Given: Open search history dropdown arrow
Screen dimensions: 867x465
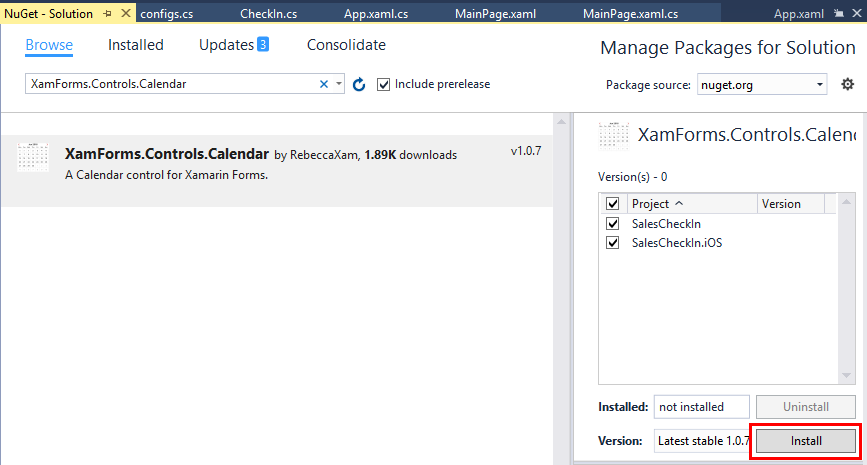Looking at the screenshot, I should coord(338,84).
